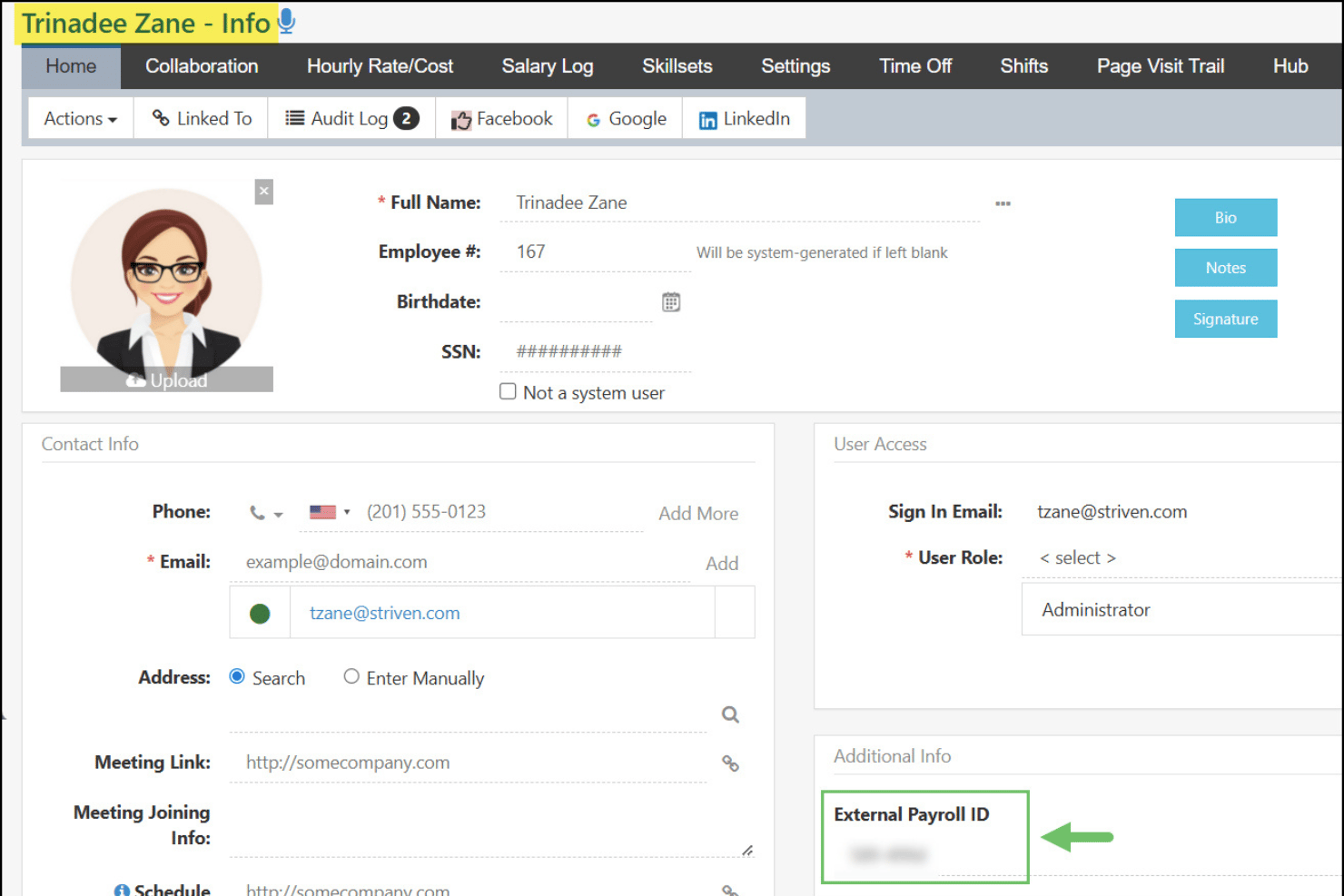Image resolution: width=1344 pixels, height=896 pixels.
Task: Open the birthdate calendar picker
Action: [671, 302]
